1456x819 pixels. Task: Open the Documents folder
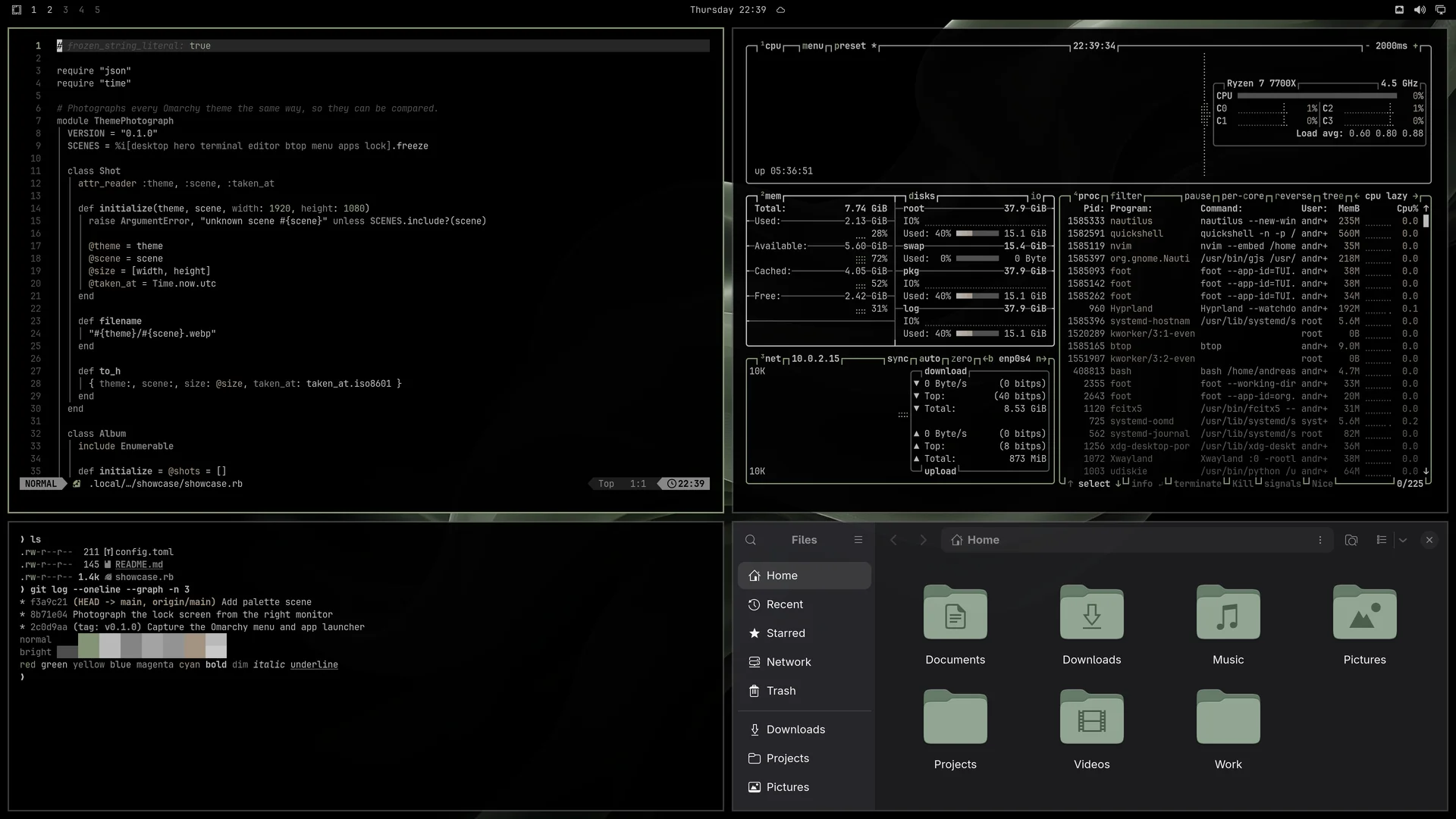955,625
